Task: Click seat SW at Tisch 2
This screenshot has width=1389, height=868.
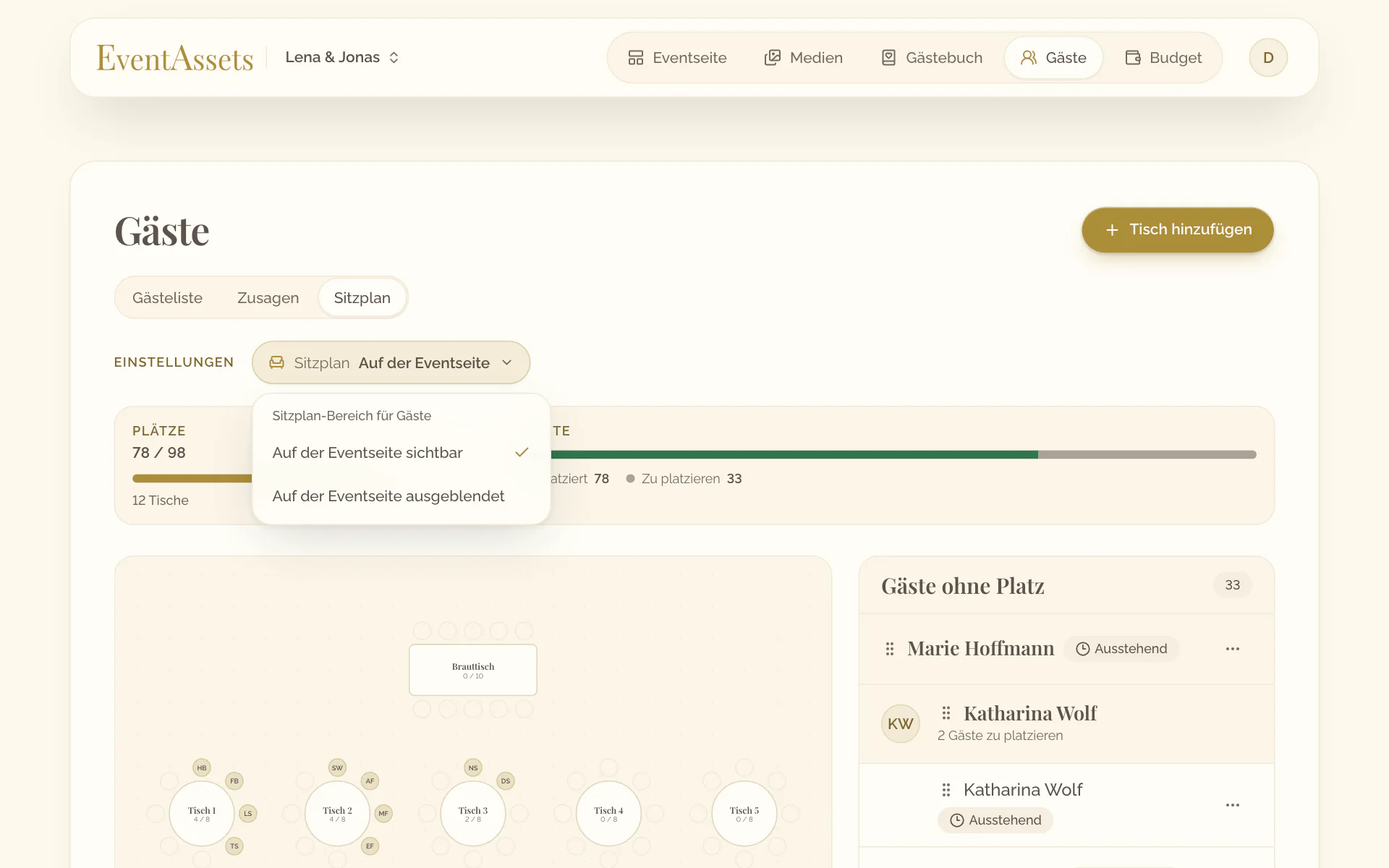Action: (337, 768)
